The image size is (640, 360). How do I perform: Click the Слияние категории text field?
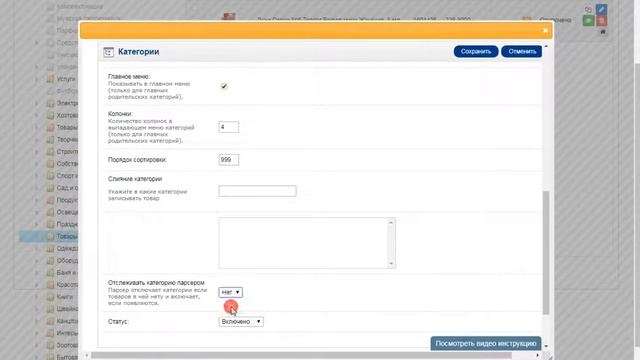(x=257, y=191)
